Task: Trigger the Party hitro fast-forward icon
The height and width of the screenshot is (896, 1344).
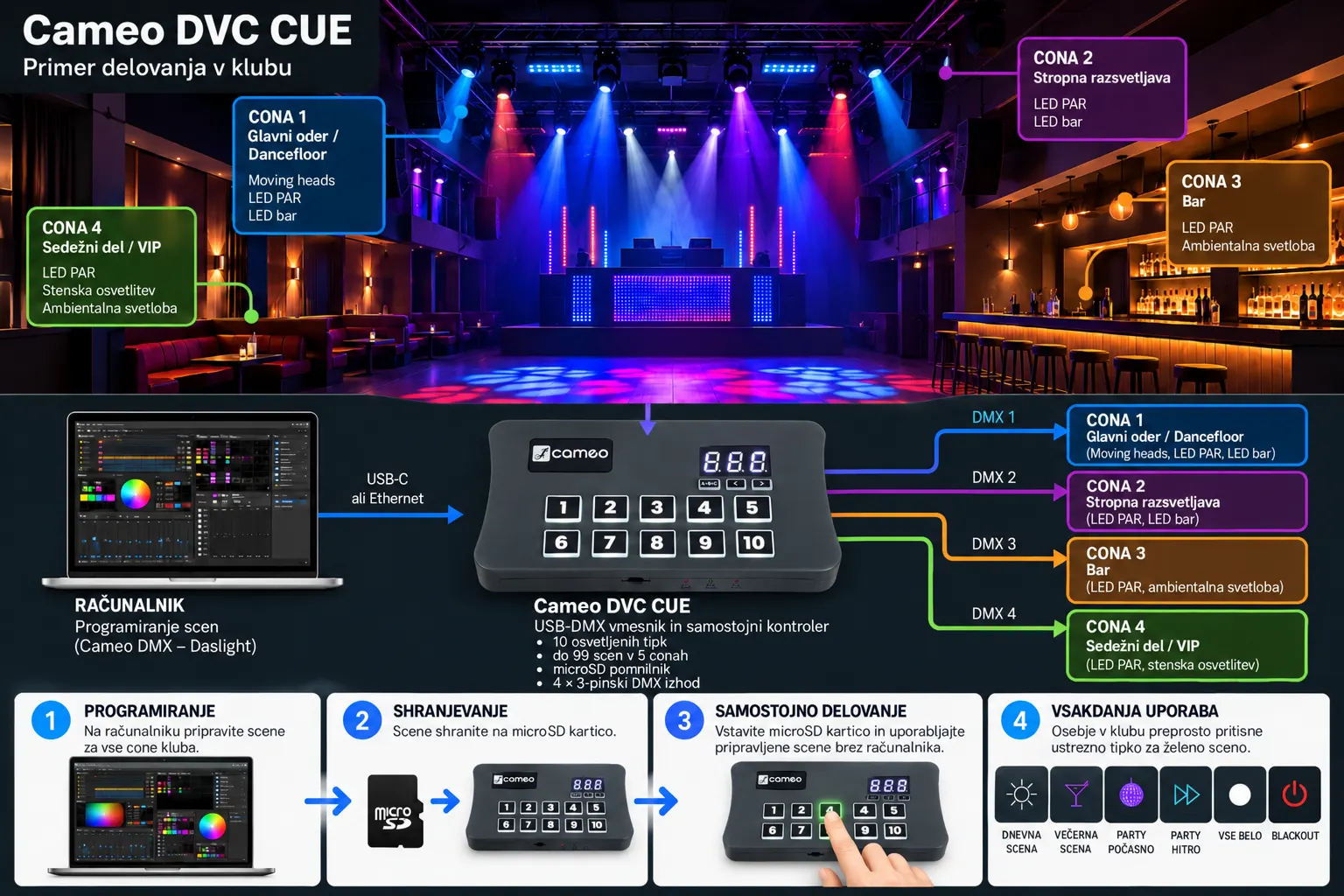Action: [1186, 794]
